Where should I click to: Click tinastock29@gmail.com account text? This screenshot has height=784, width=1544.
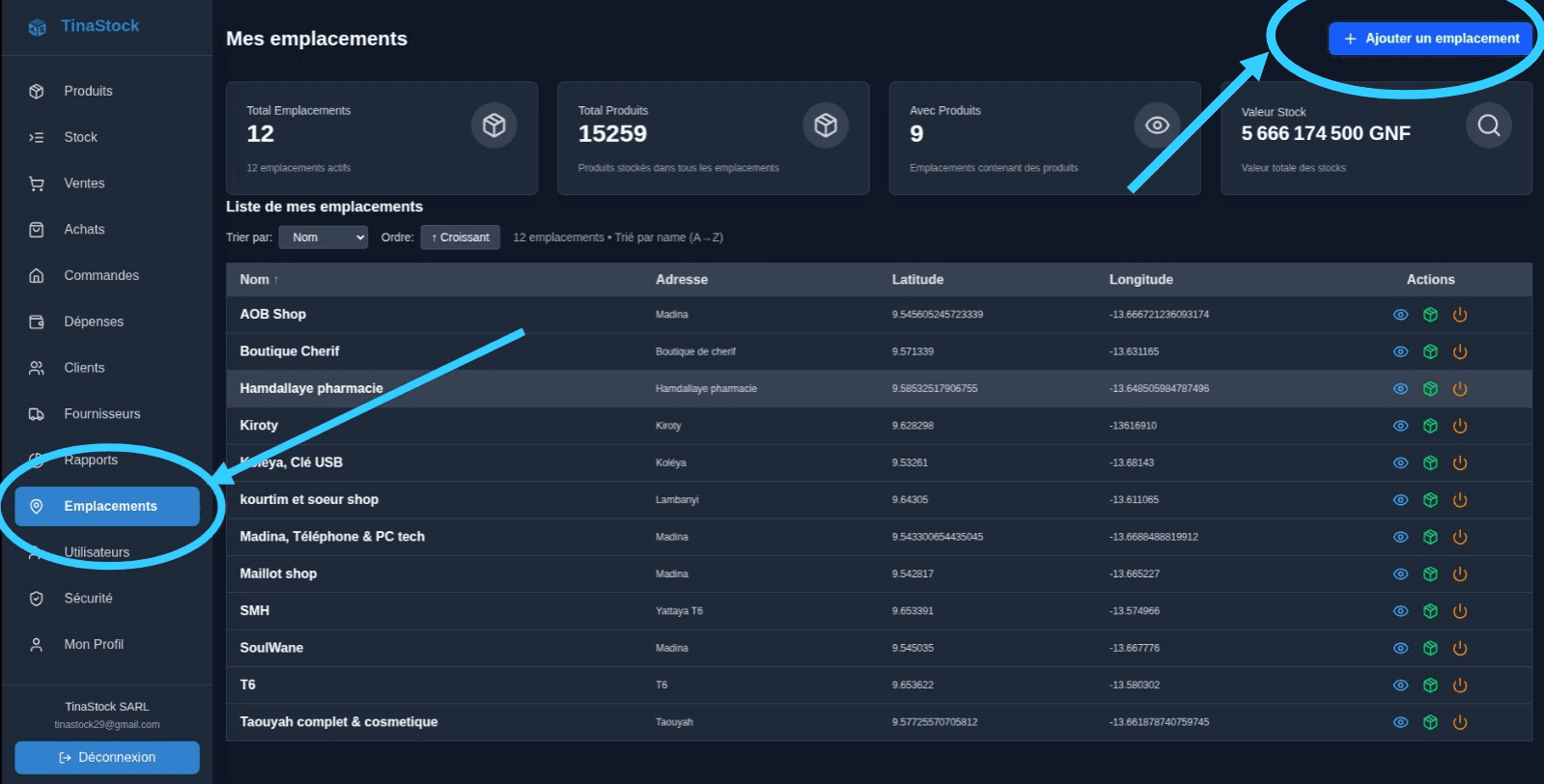(x=106, y=725)
